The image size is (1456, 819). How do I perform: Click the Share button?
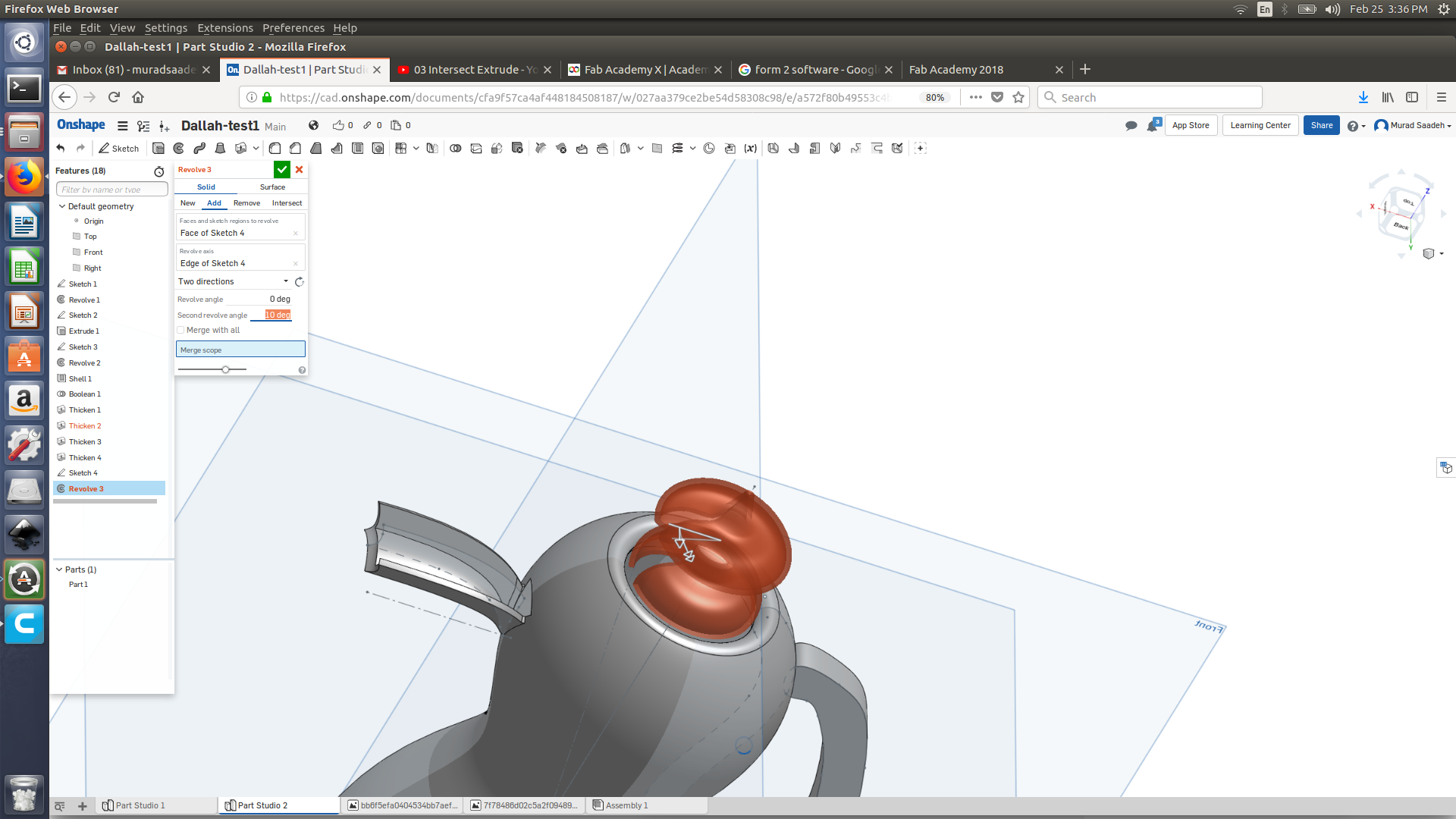point(1322,126)
